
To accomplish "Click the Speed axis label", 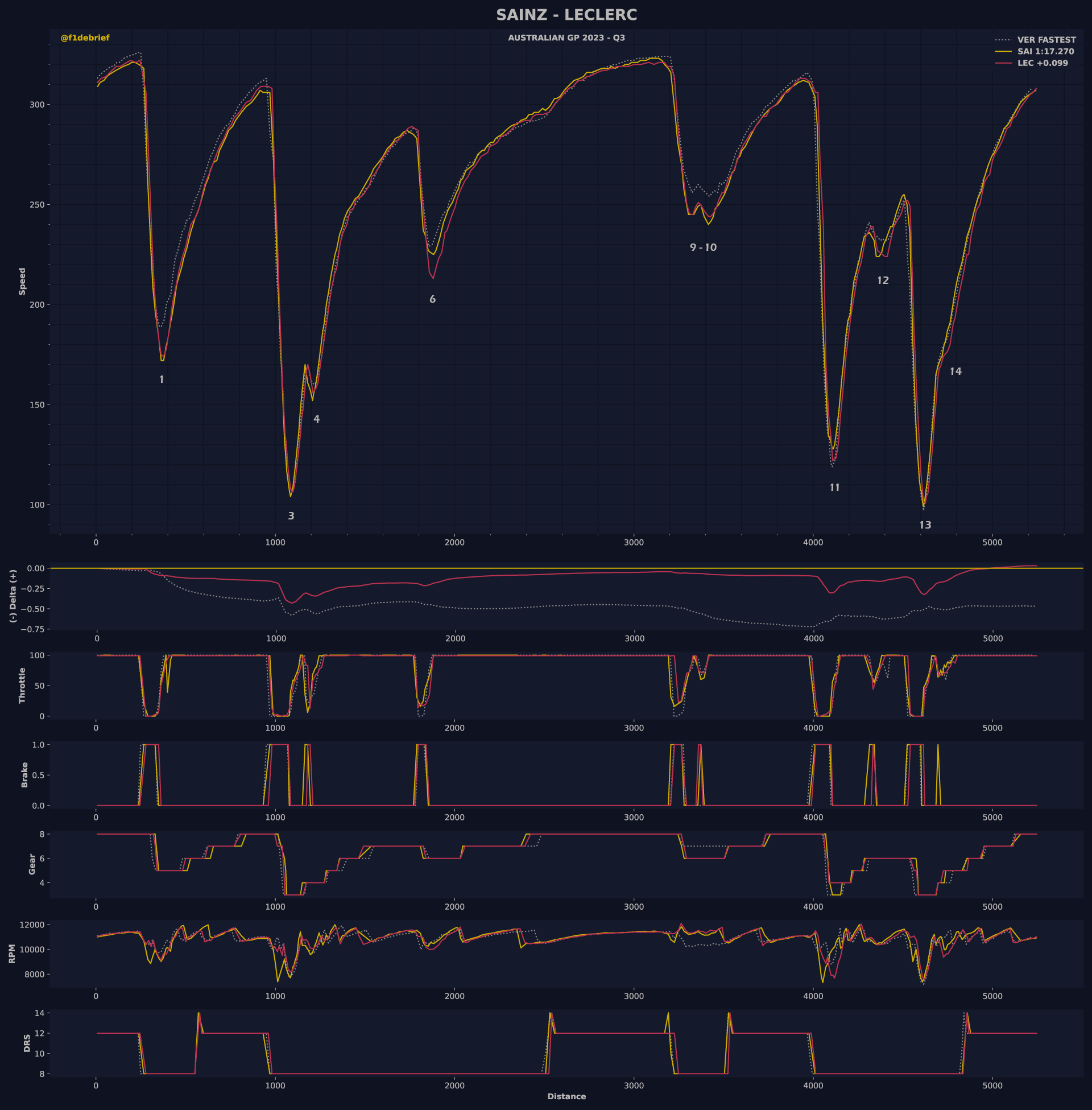I will (22, 281).
